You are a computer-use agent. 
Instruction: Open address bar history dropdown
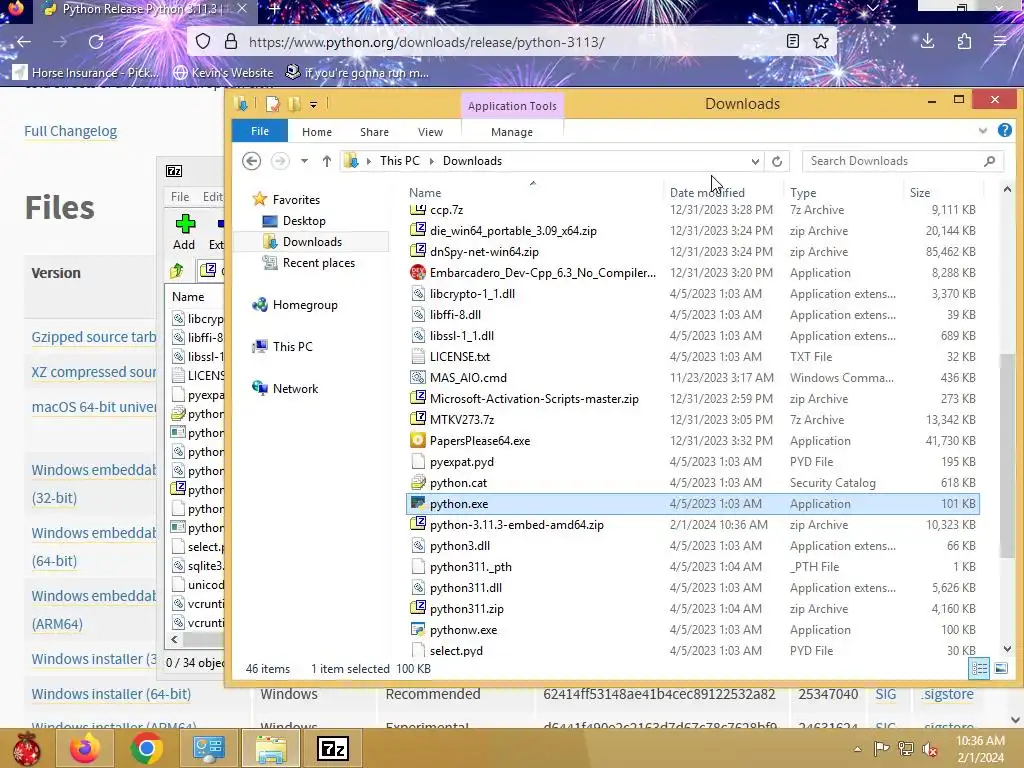click(x=755, y=161)
